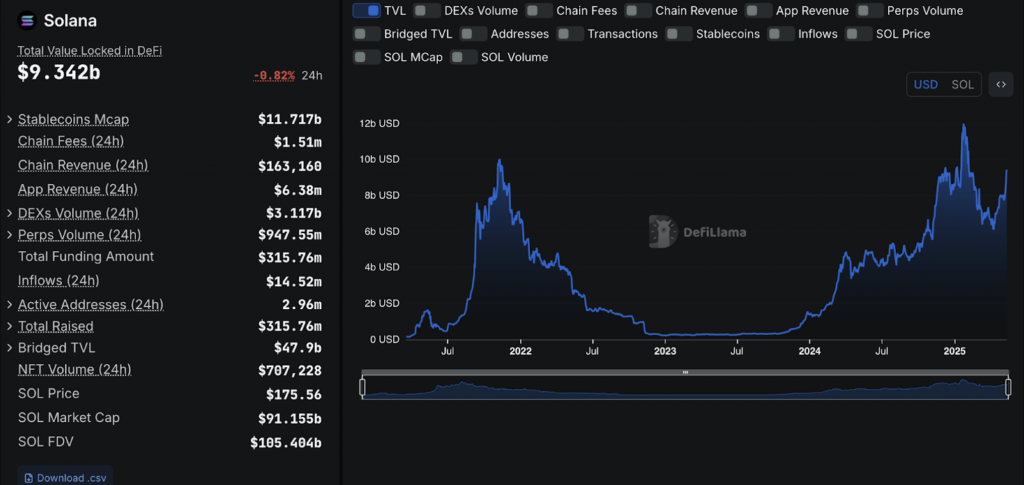
Task: Click Total Value Locked in DeFi label
Action: (x=89, y=50)
